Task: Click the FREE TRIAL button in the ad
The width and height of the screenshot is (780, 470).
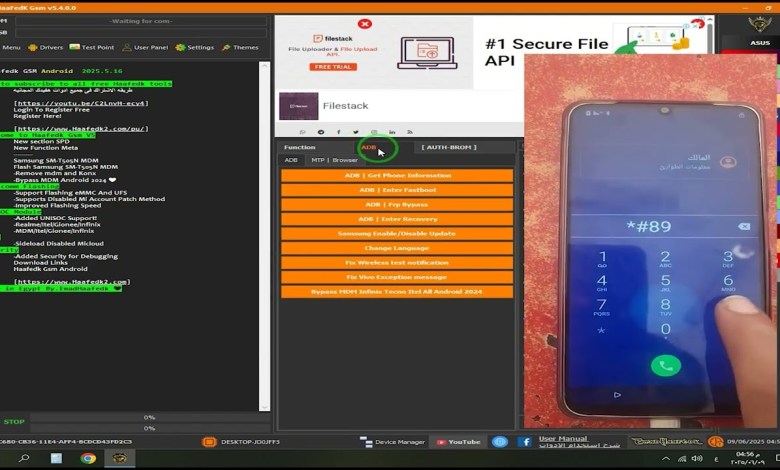Action: click(333, 67)
